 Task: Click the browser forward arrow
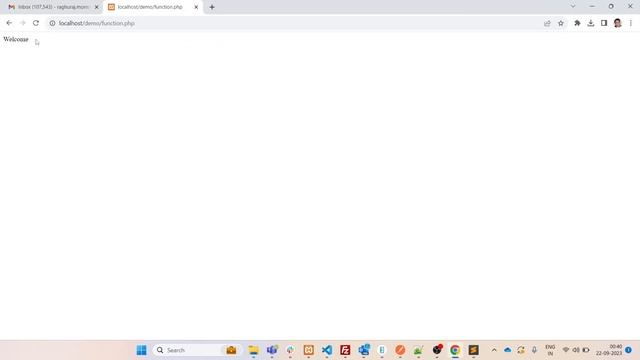pos(22,23)
